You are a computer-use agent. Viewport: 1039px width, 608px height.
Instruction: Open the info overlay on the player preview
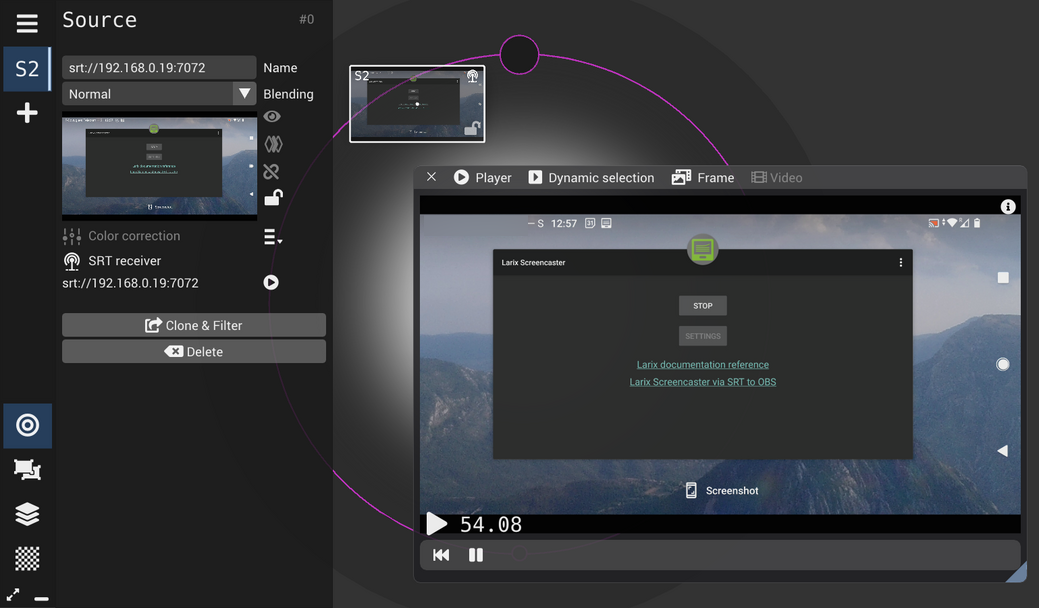coord(1008,206)
